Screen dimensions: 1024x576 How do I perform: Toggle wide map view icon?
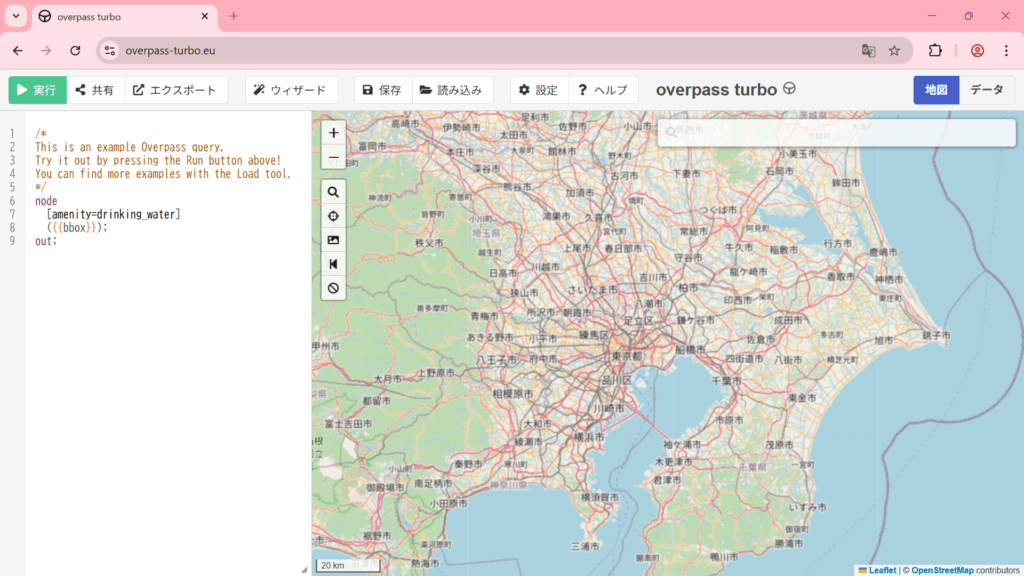point(334,264)
